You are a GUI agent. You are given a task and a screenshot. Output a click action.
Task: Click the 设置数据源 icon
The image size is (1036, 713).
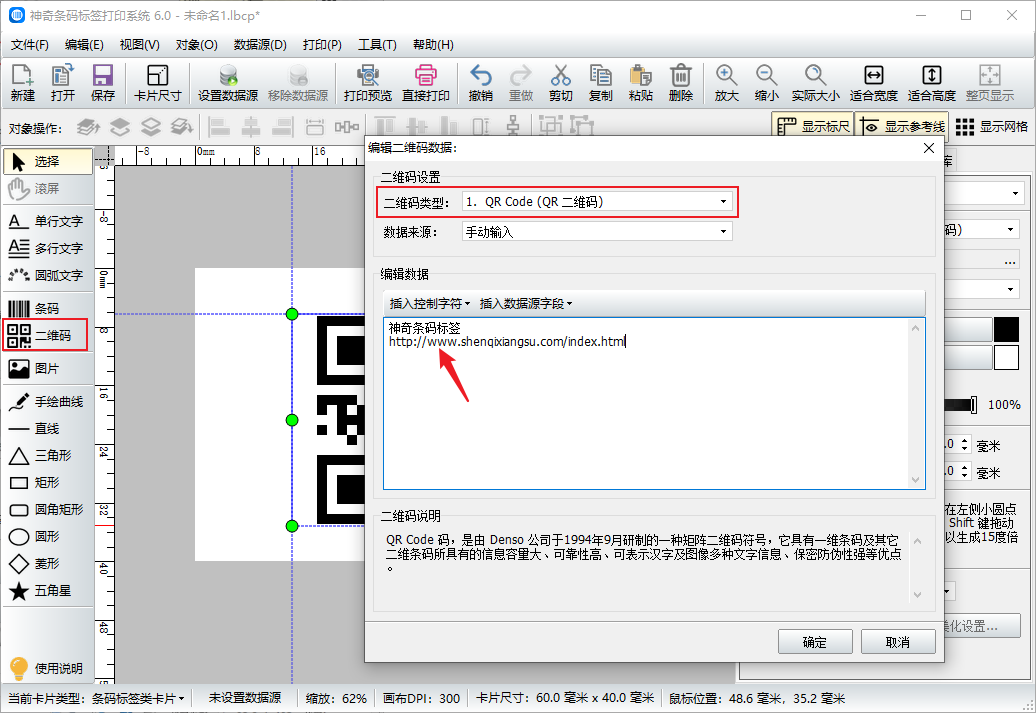(228, 83)
